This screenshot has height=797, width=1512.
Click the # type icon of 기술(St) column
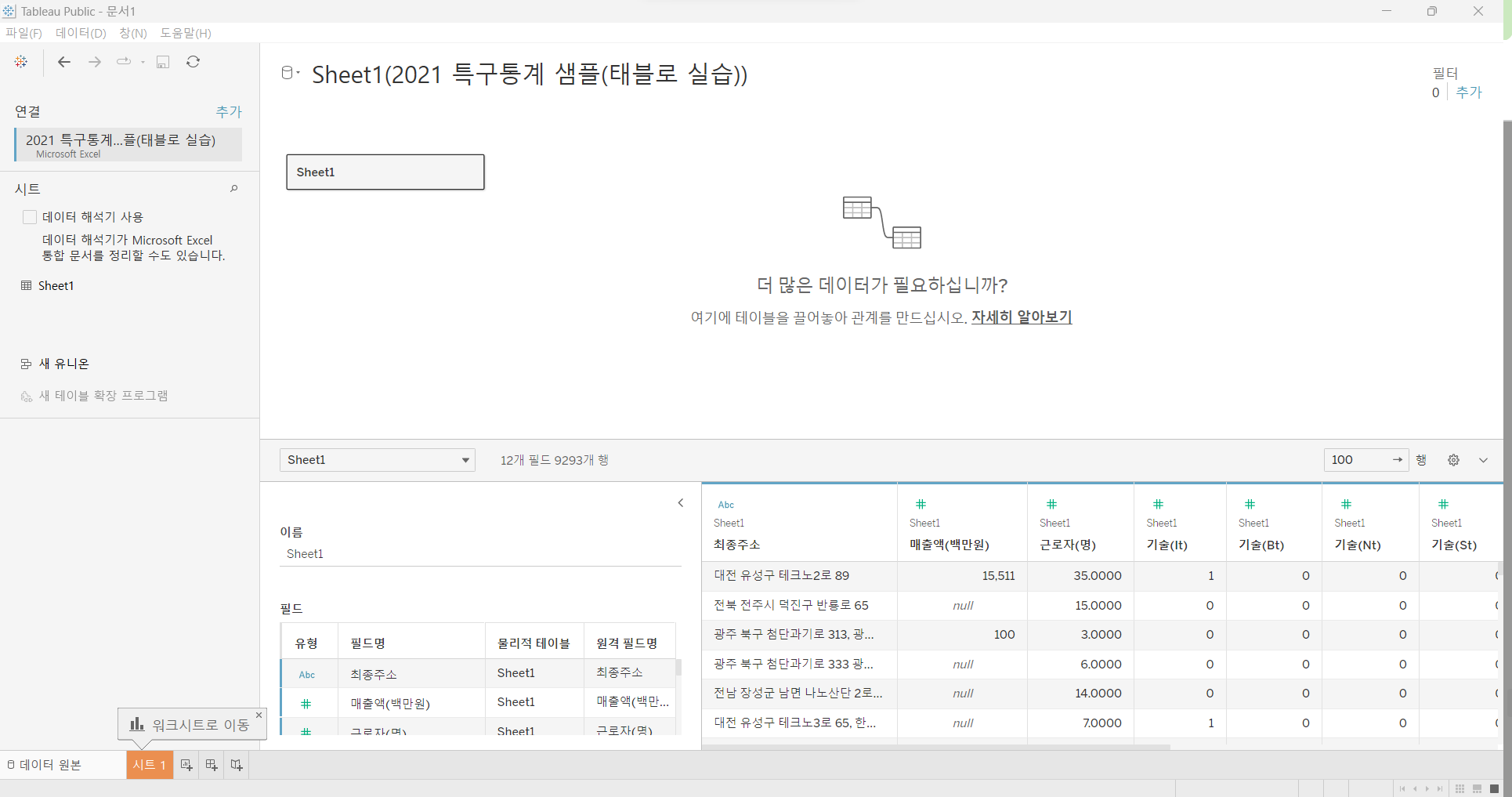coord(1444,504)
